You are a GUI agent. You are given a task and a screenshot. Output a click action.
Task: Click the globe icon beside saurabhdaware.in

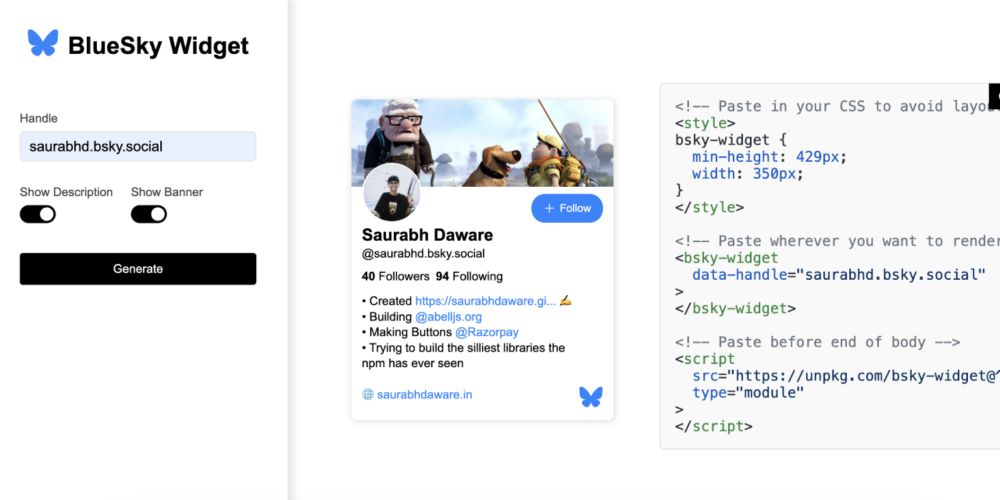[367, 394]
